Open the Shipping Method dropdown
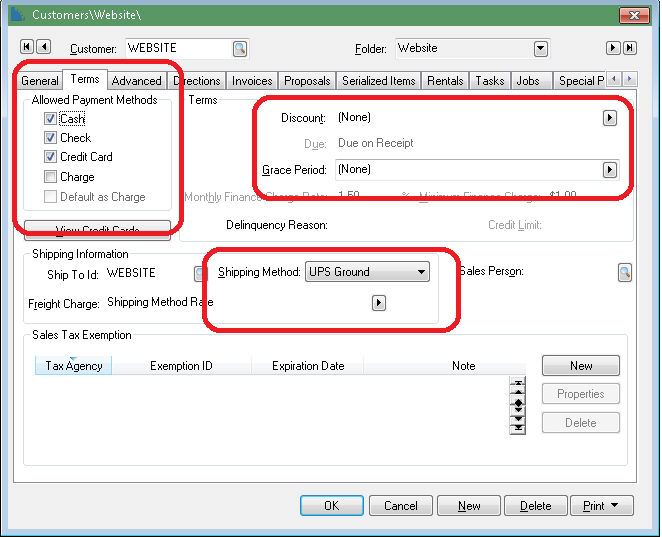The width and height of the screenshot is (662, 537). pyautogui.click(x=421, y=272)
